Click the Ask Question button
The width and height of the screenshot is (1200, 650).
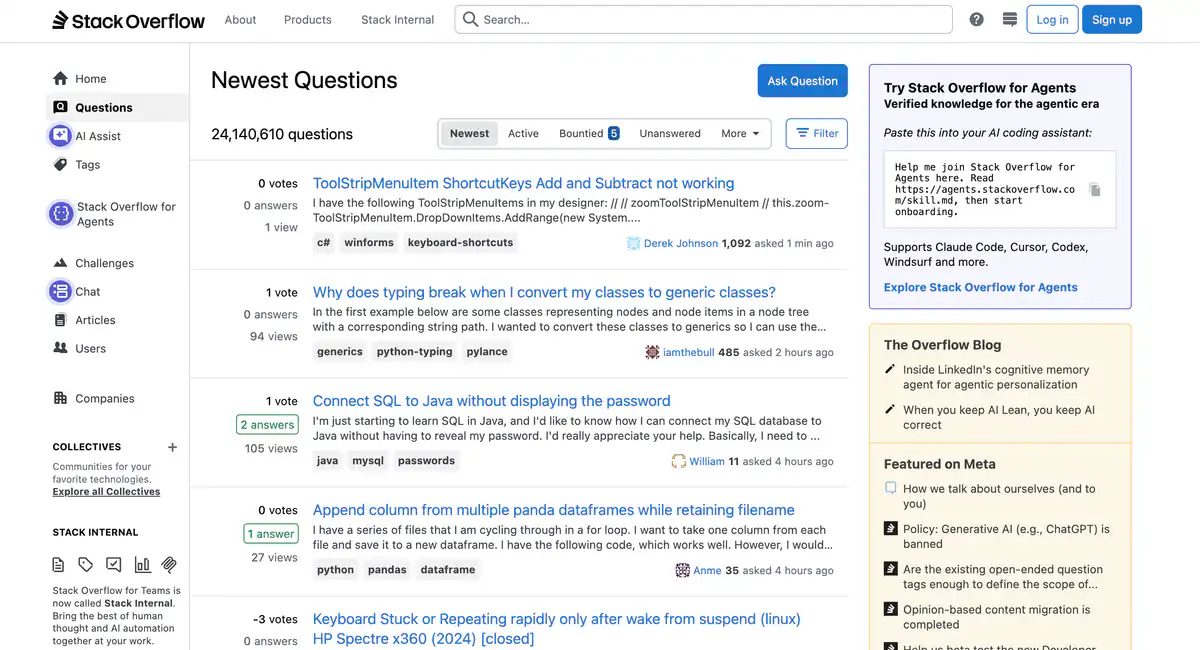pos(802,81)
